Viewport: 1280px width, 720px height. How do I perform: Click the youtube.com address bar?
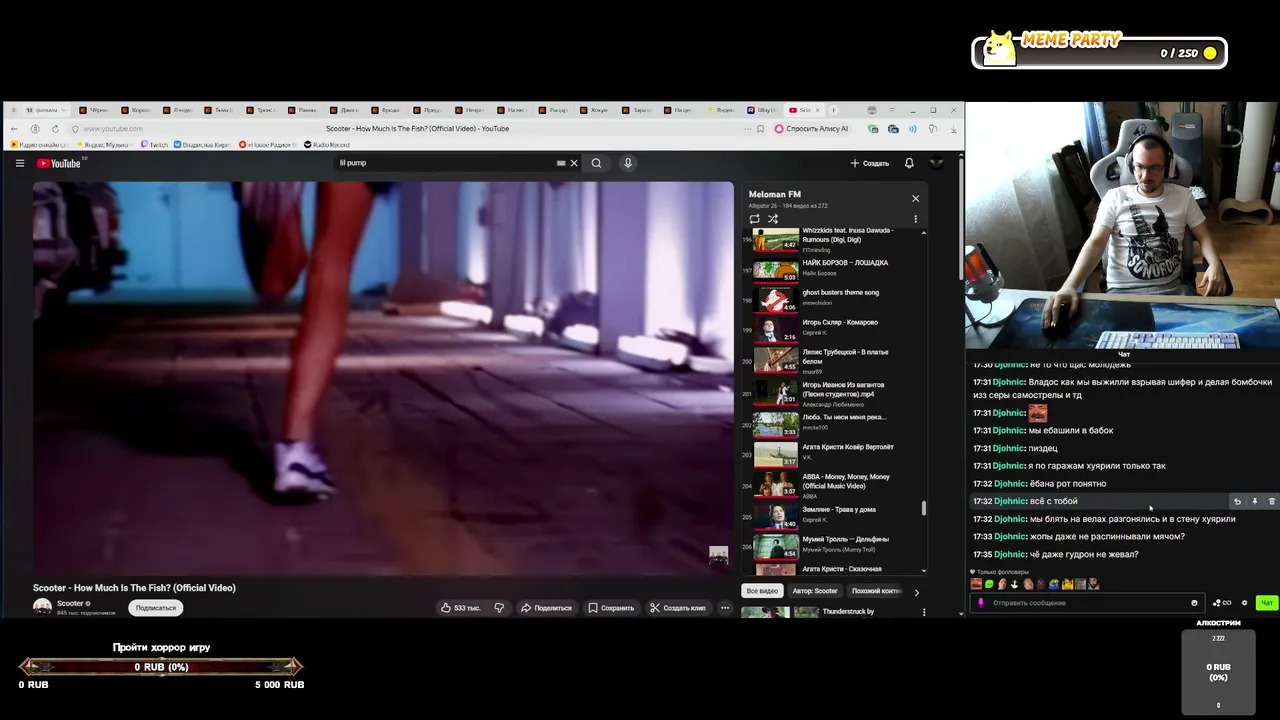coord(113,129)
